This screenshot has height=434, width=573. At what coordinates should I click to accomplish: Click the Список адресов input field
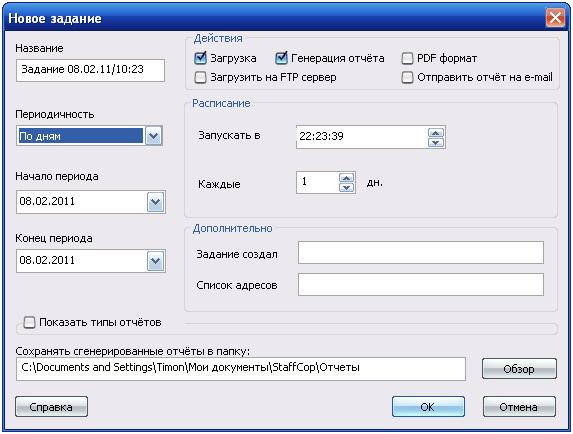[x=421, y=285]
